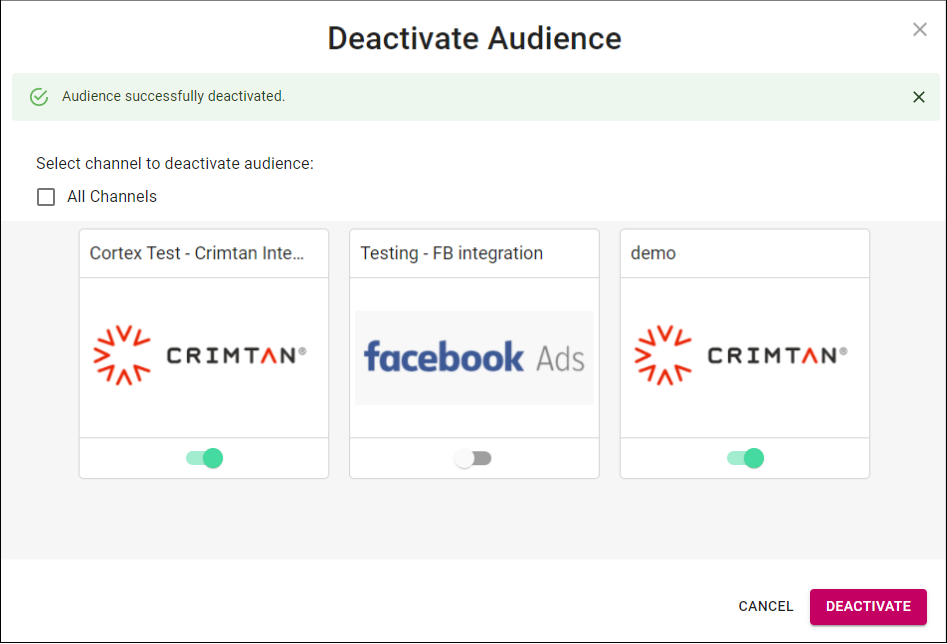The height and width of the screenshot is (644, 947).
Task: Click 'Select channel to deactivate audience:' text
Action: [175, 164]
